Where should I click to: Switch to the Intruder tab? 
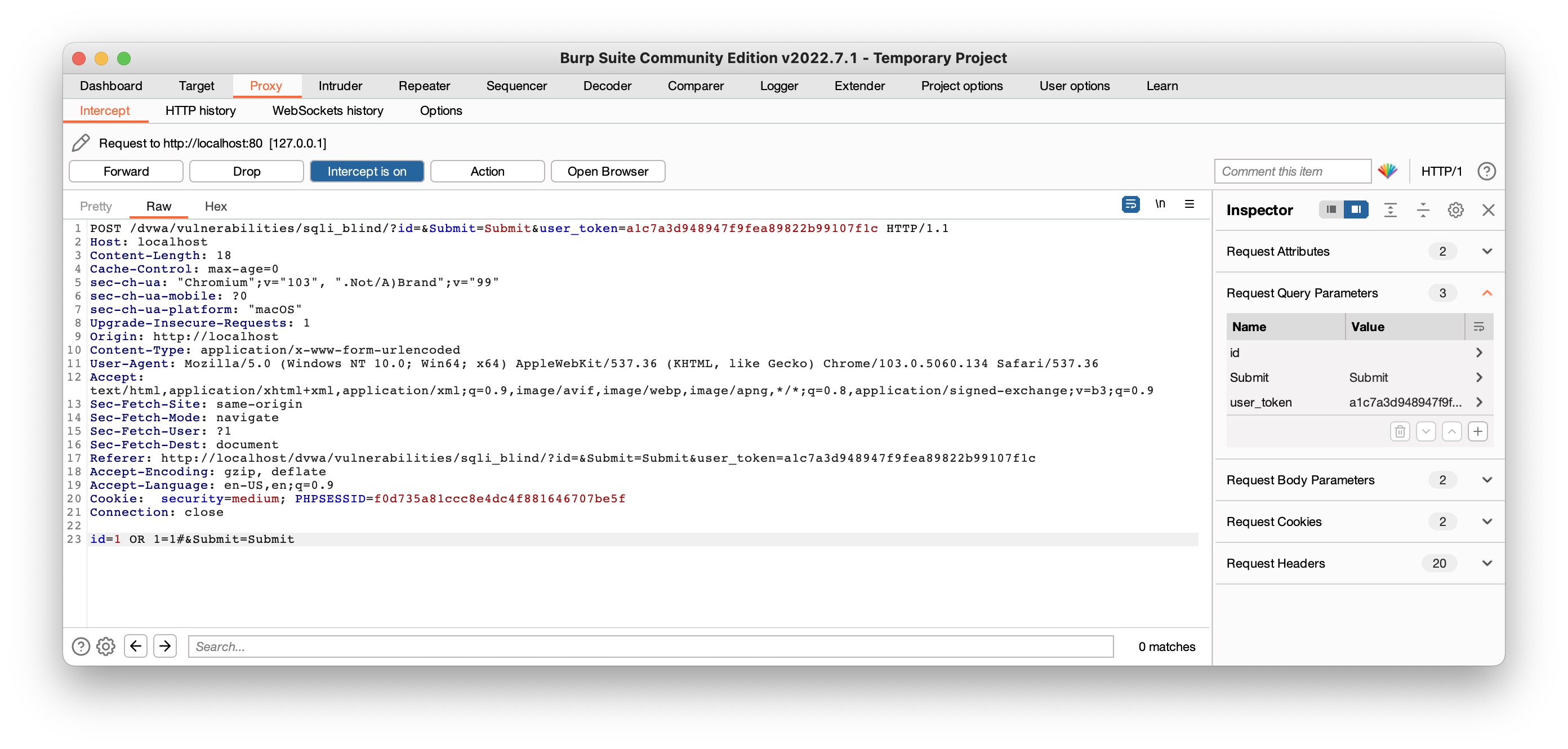[x=340, y=86]
